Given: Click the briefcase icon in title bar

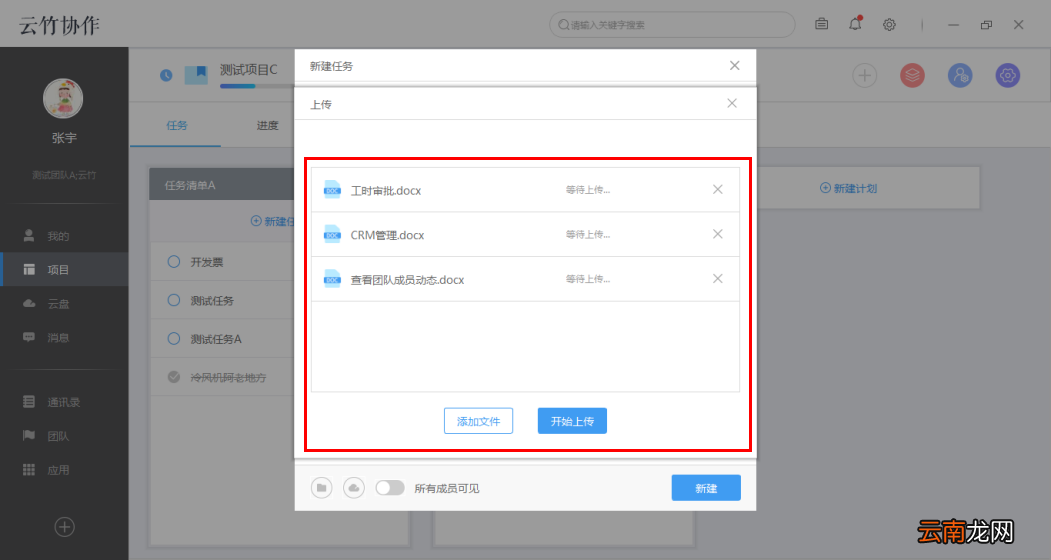Looking at the screenshot, I should click(821, 24).
